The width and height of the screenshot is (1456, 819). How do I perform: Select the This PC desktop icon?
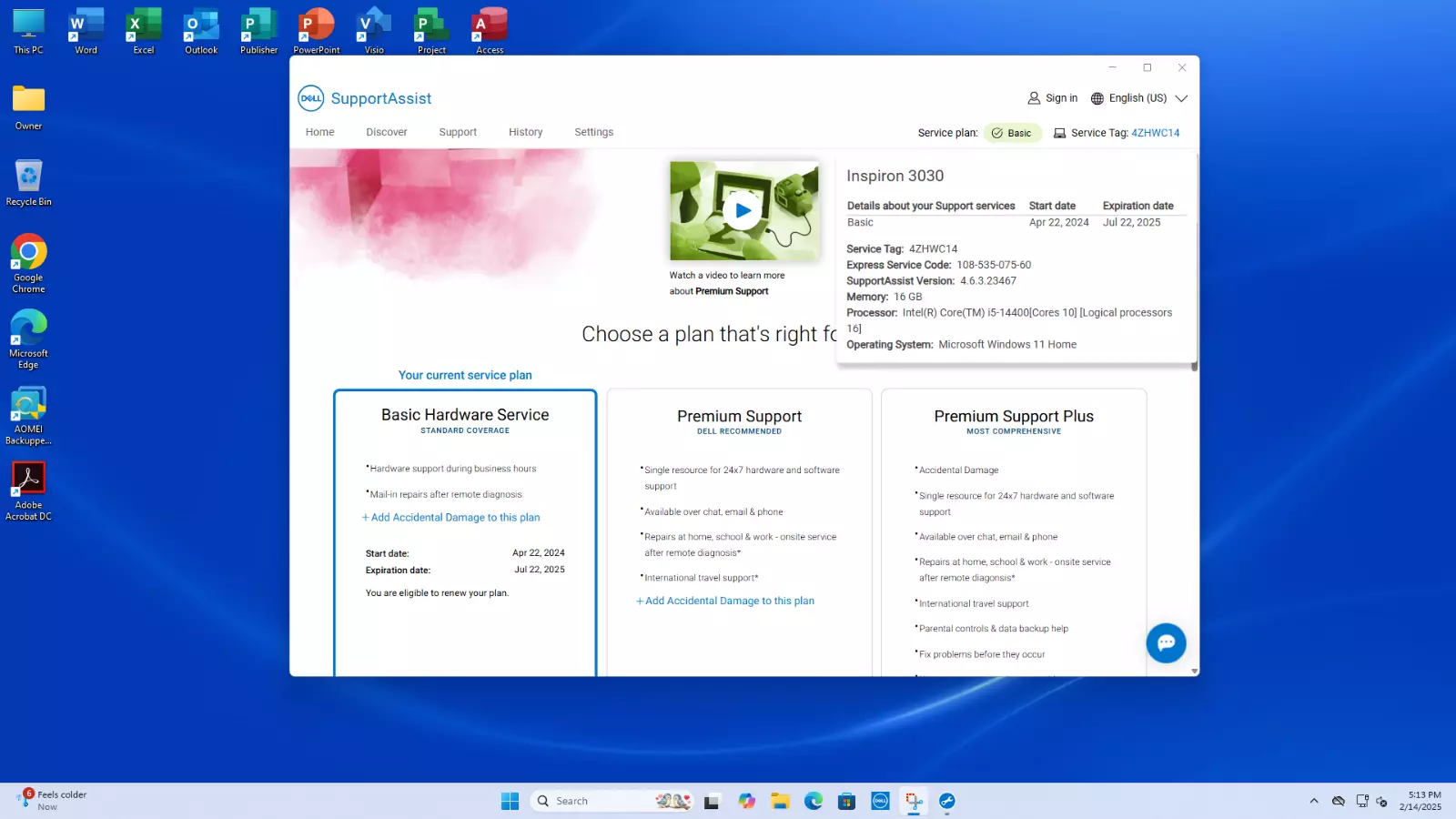28,31
